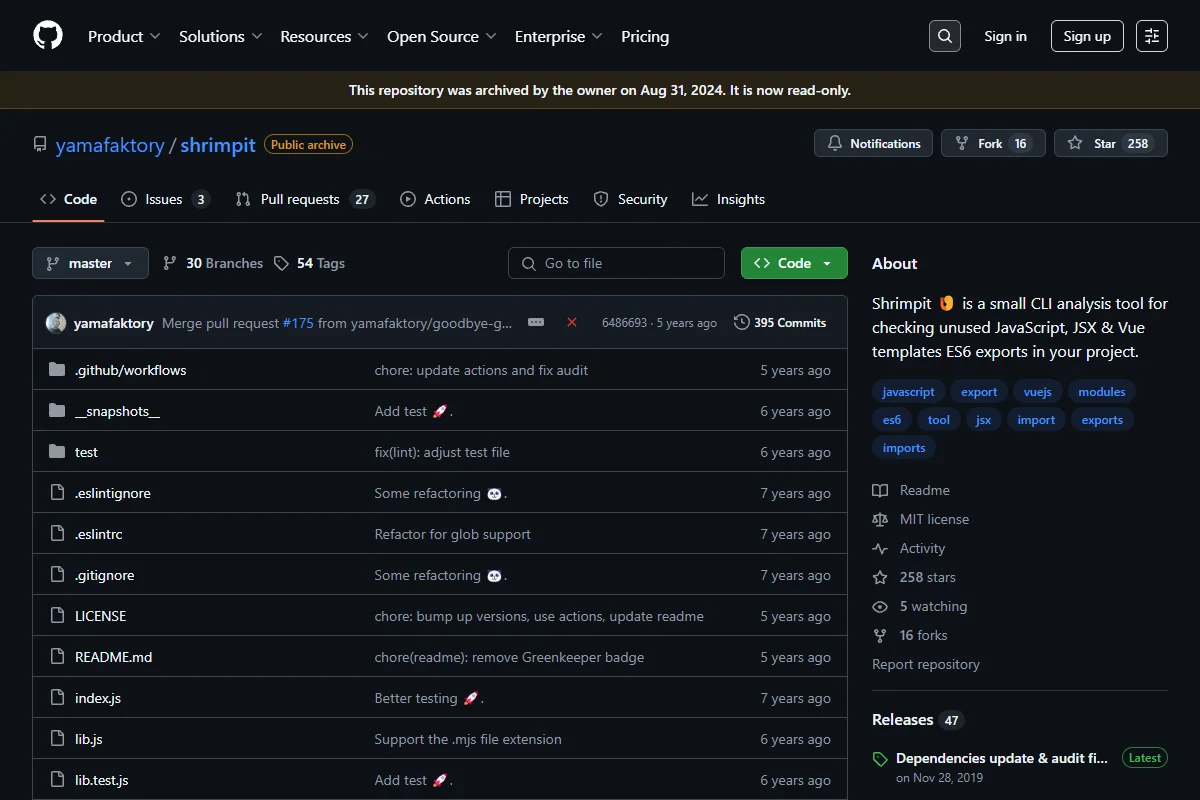This screenshot has width=1200, height=800.
Task: Expand the Product navigation menu
Action: 124,36
